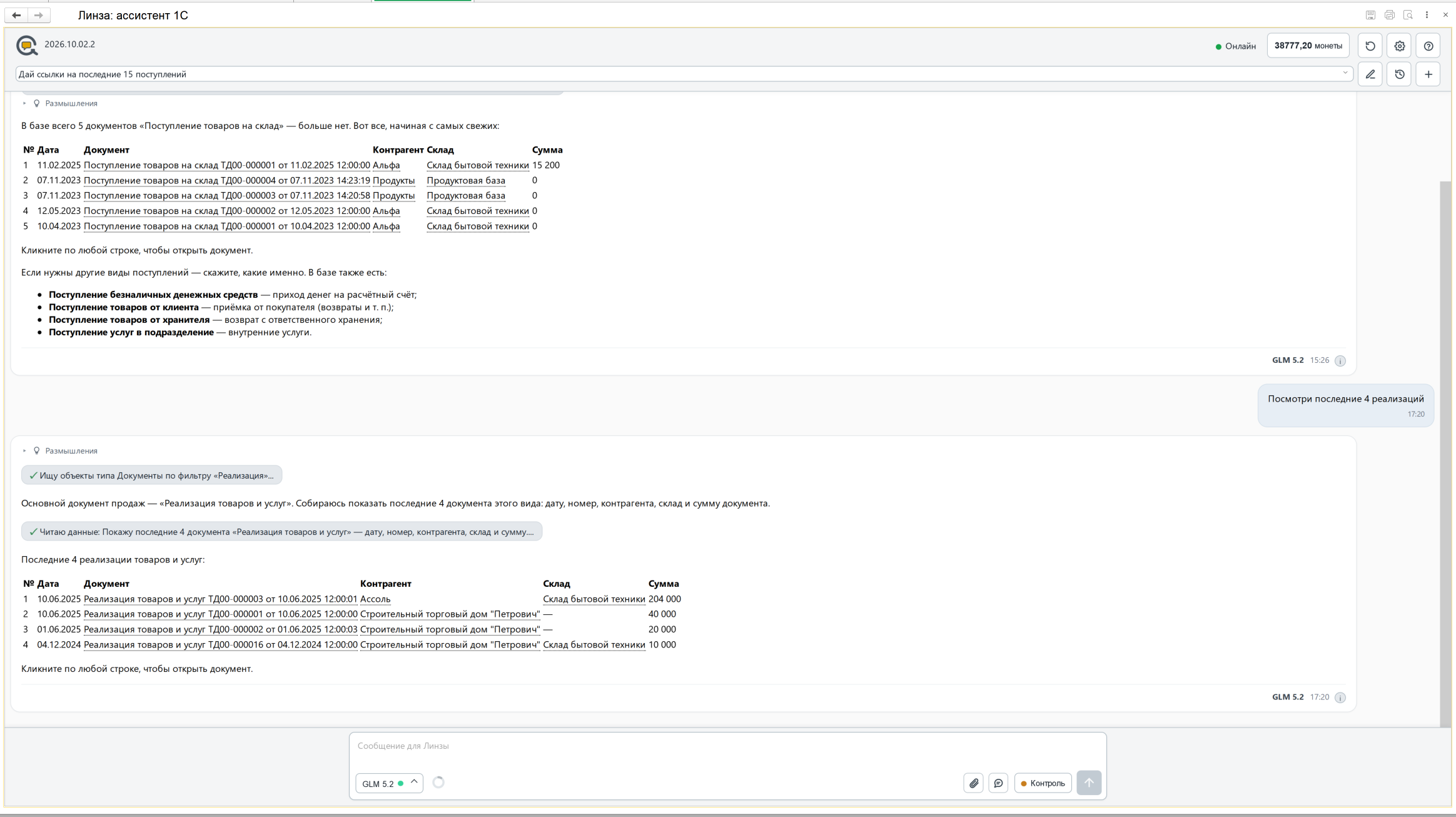Toggle the Контроль mode button
The width and height of the screenshot is (1456, 817).
1043,783
